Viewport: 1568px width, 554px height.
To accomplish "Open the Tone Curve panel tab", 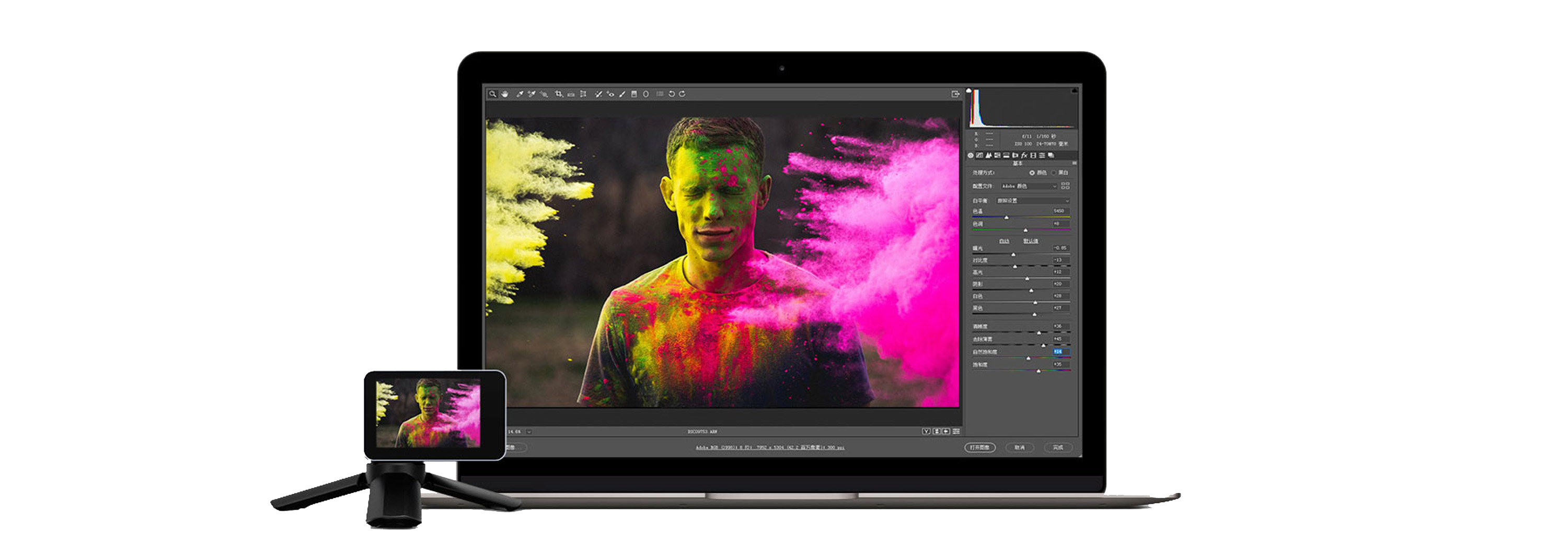I will click(979, 156).
